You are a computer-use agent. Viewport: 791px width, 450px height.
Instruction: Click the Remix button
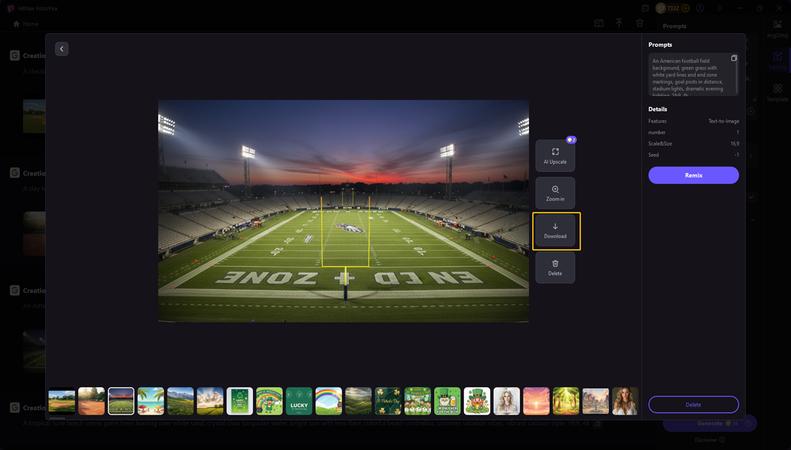click(x=693, y=175)
